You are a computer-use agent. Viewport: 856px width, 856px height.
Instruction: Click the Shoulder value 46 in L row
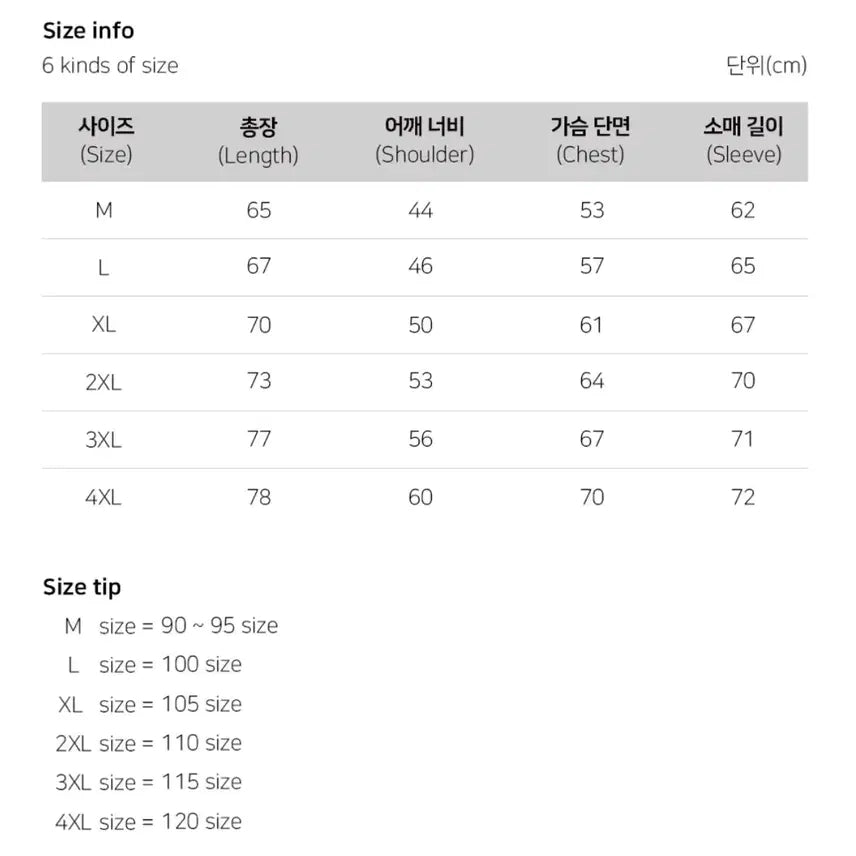(x=421, y=266)
